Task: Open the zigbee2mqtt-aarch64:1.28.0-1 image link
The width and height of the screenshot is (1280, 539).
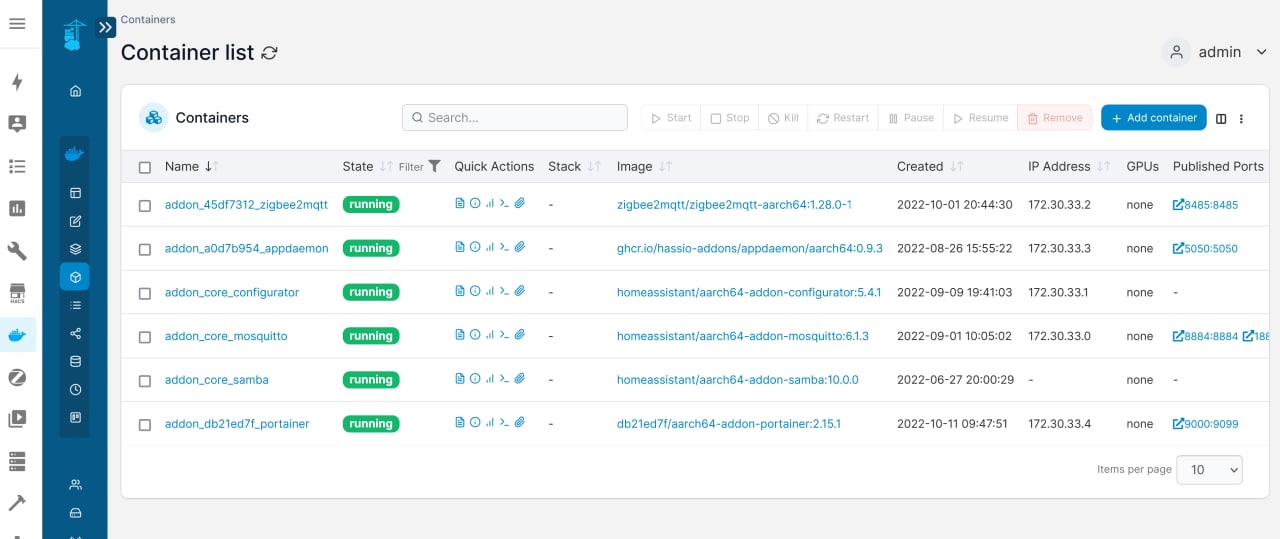Action: 734,204
